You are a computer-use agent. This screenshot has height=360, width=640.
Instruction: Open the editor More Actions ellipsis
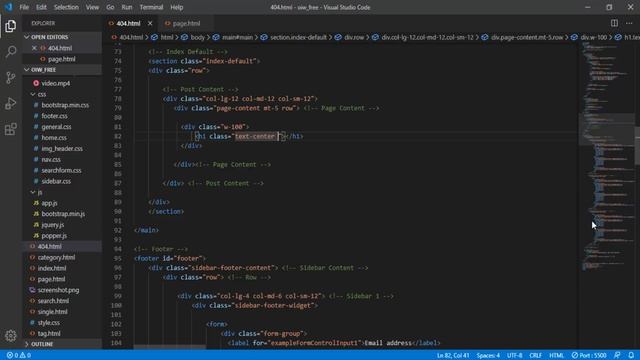629,23
